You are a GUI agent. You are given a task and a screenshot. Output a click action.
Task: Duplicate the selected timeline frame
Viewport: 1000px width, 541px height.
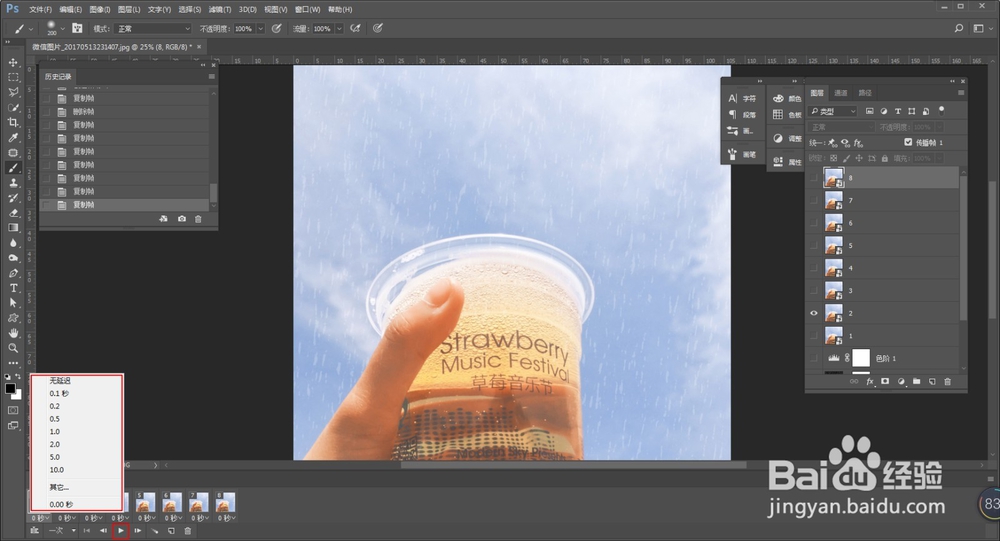tap(171, 530)
